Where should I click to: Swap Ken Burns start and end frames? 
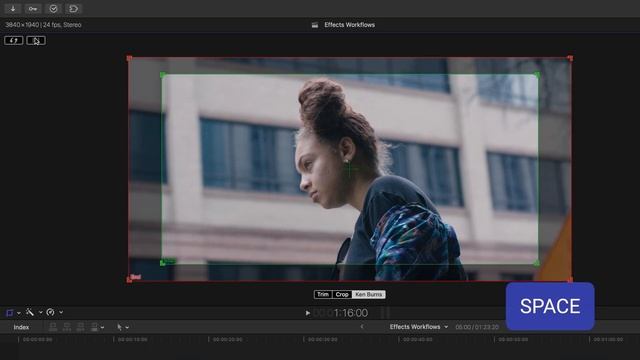[x=14, y=40]
